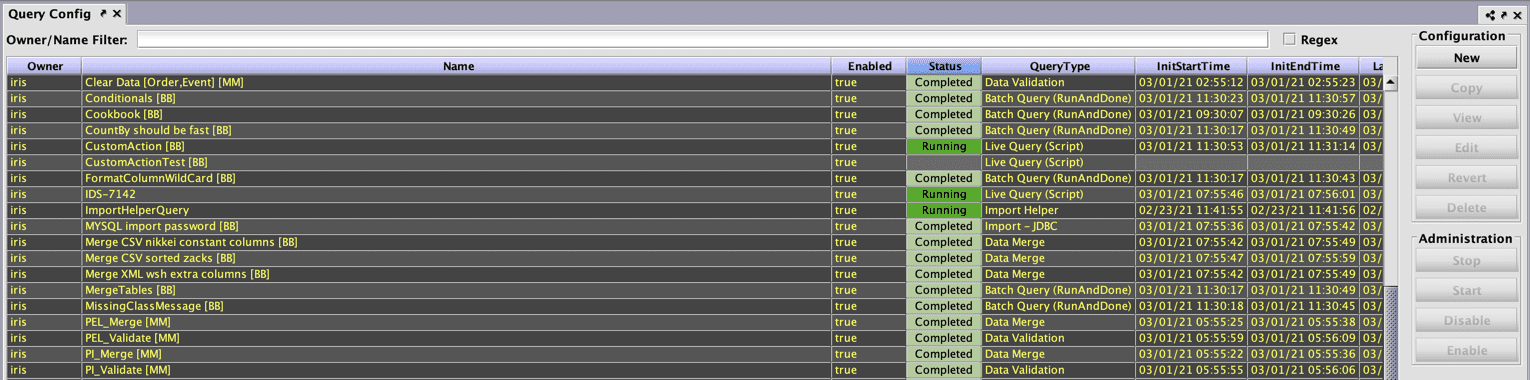Pop out the Query Config tab
This screenshot has height=380, width=1530.
(103, 13)
